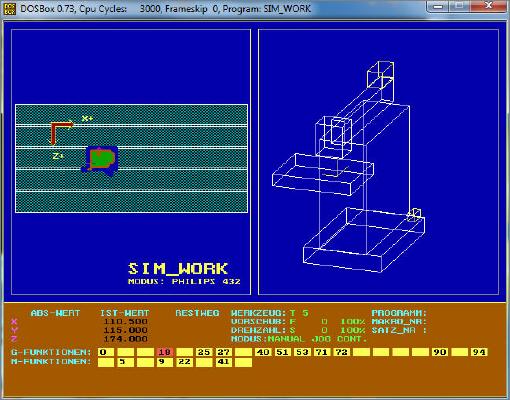
Task: Click the small handwheel cube on the base
Action: coord(414,215)
